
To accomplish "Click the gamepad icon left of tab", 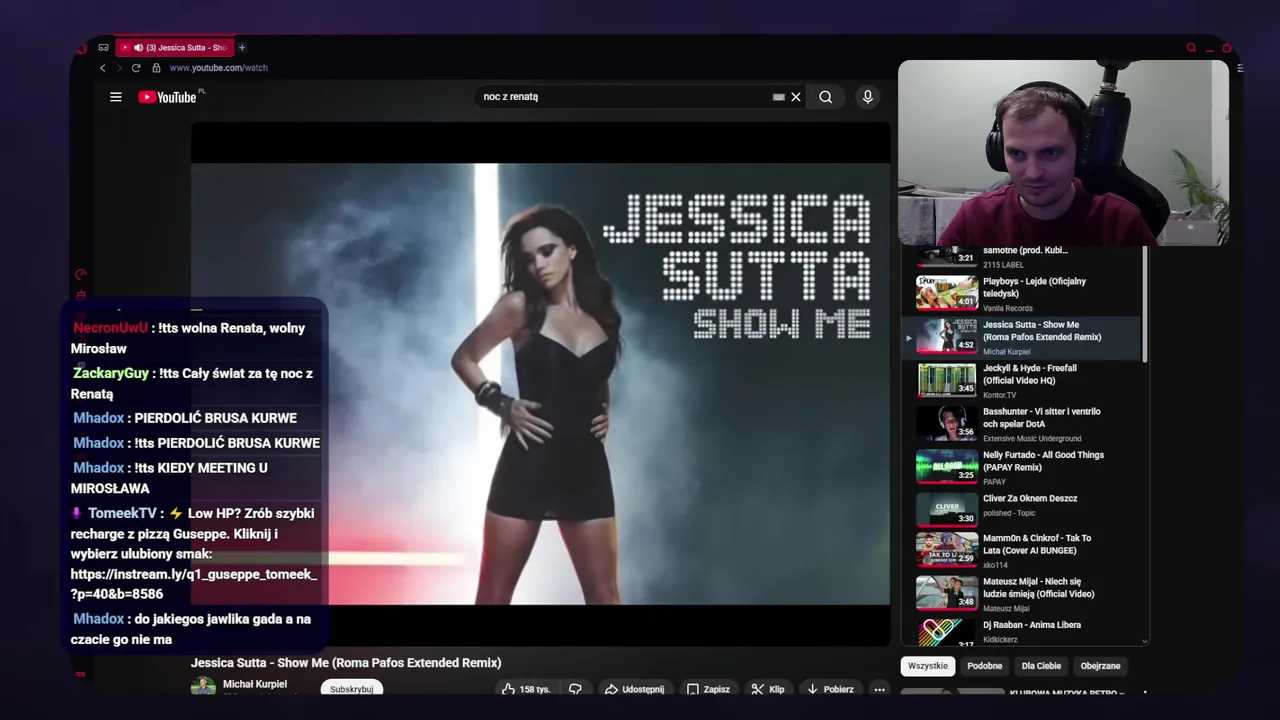I will [x=103, y=47].
